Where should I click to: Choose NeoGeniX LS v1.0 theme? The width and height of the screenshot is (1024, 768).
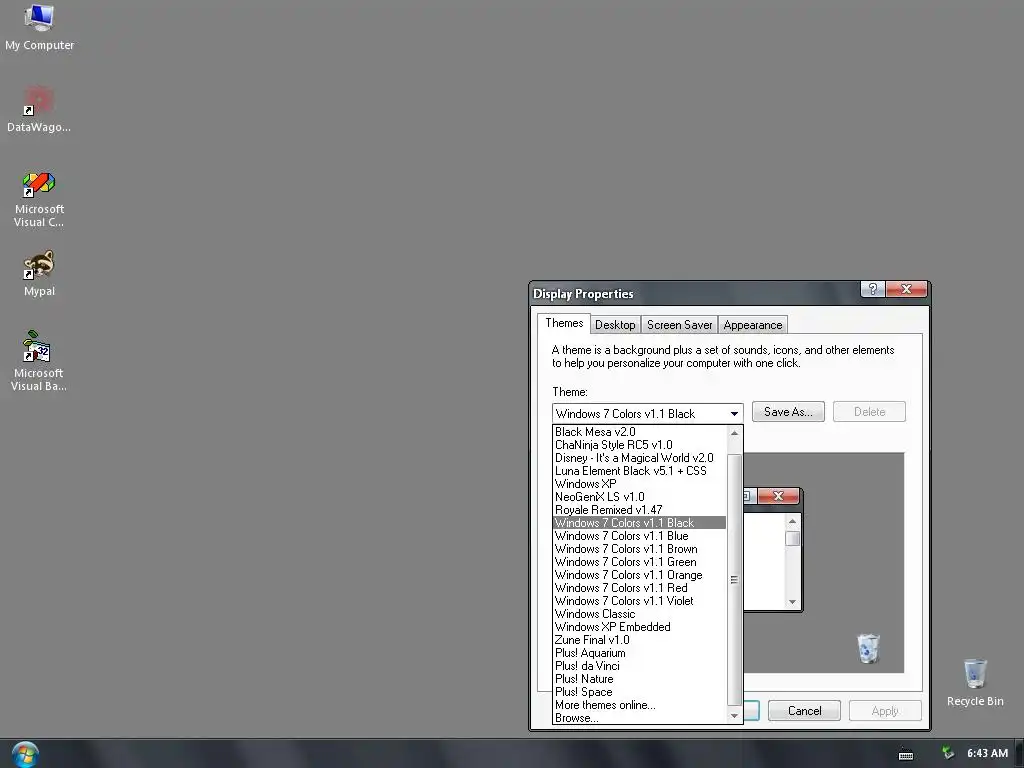pyautogui.click(x=639, y=497)
